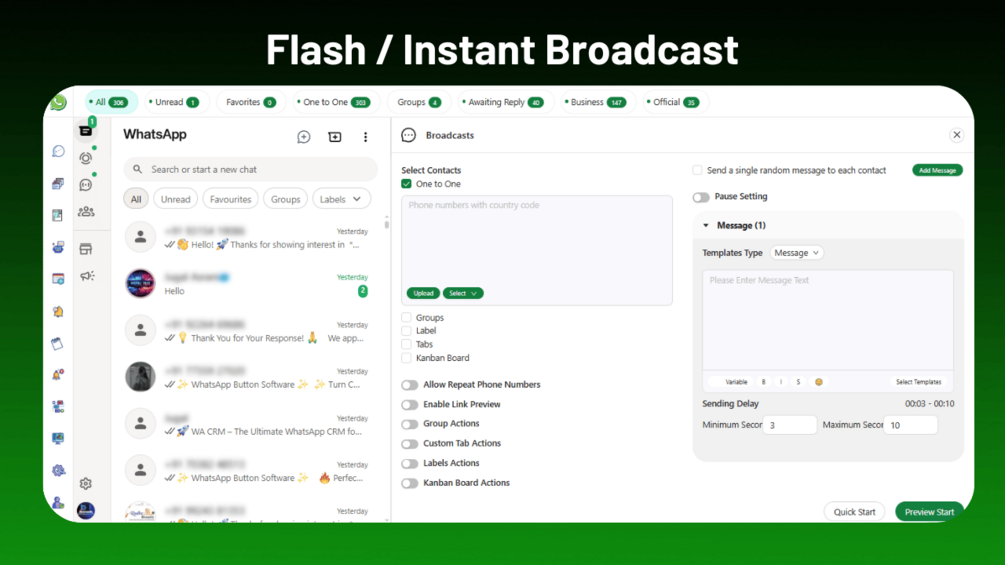Check the Groups contact checkbox

(x=406, y=317)
